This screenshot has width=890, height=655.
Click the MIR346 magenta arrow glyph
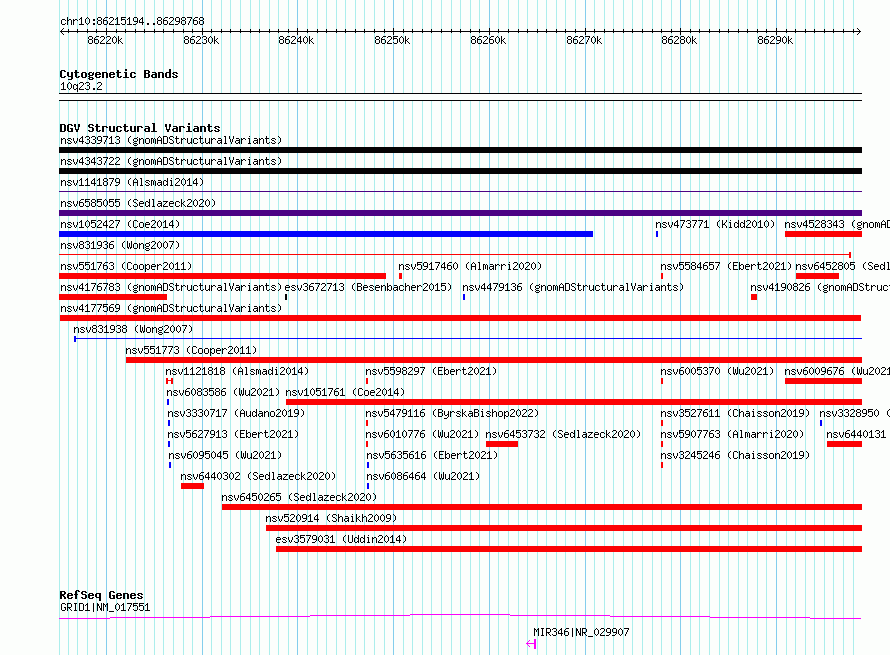tap(531, 644)
